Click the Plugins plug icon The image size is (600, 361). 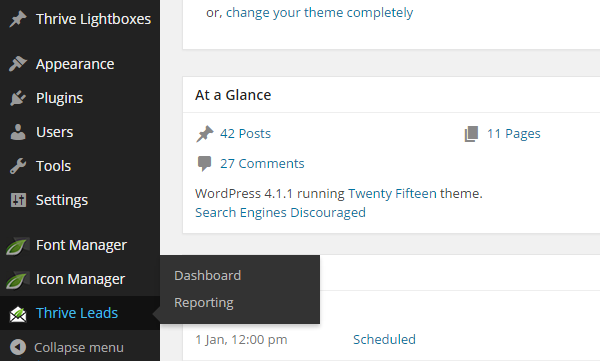click(18, 98)
